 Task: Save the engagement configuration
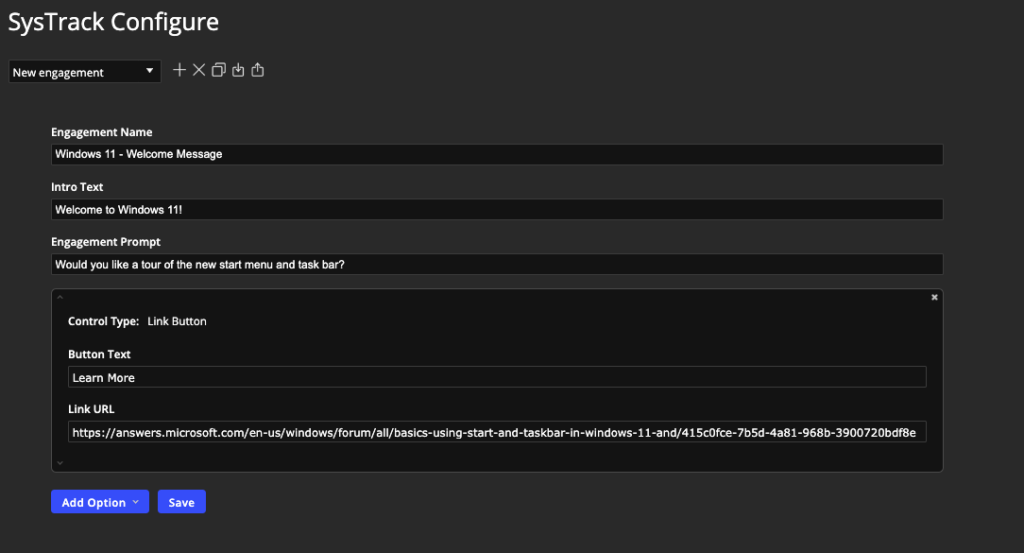pos(182,502)
